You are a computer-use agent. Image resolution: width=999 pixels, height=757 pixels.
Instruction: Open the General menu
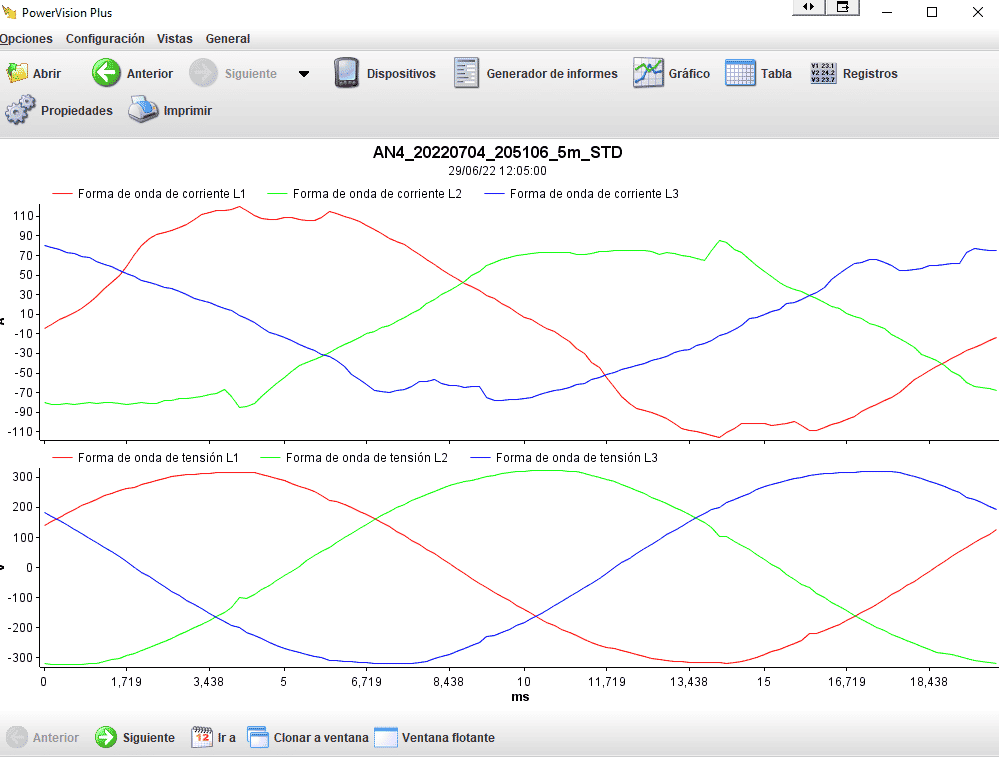(228, 39)
